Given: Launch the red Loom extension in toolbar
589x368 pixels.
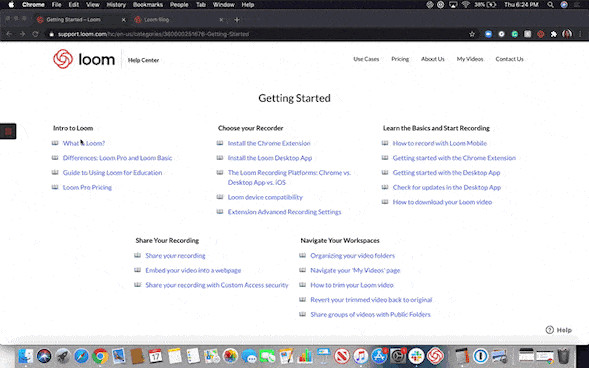Looking at the screenshot, I should point(541,34).
